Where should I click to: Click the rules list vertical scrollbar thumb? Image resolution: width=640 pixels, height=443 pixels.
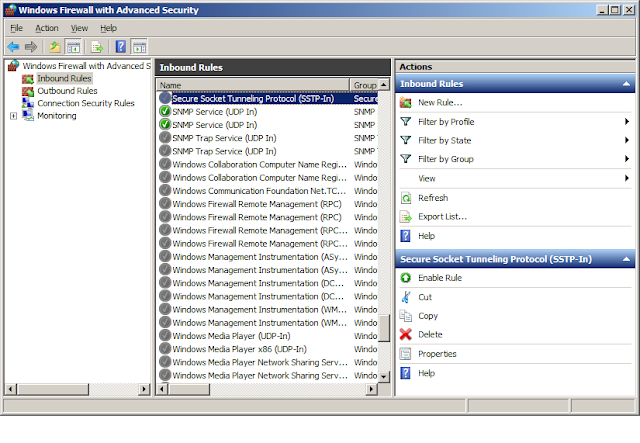[384, 328]
